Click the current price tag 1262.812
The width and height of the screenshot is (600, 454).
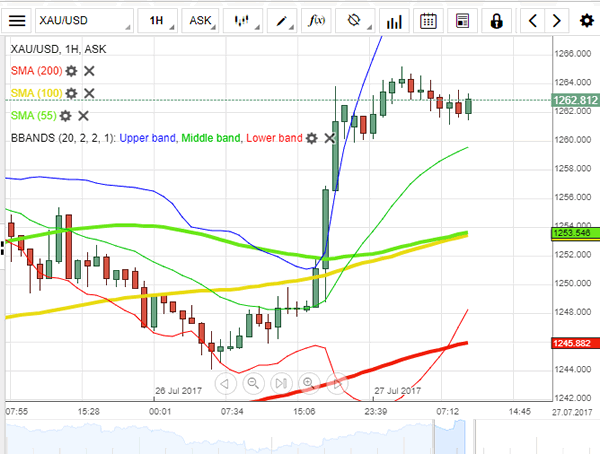pos(576,100)
